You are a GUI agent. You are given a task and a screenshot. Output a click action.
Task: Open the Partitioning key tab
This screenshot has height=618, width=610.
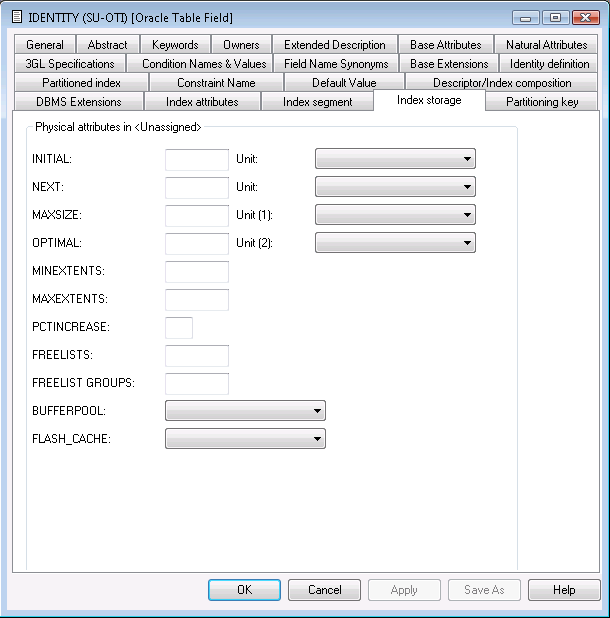point(541,102)
